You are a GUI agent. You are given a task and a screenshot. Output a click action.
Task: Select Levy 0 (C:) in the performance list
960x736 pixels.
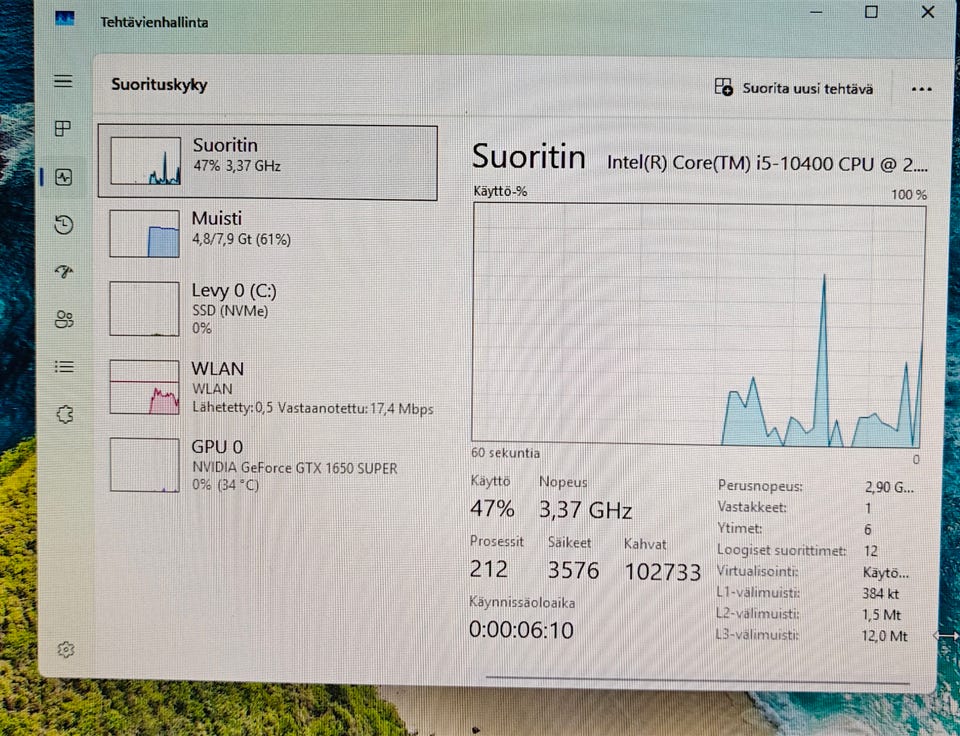click(268, 309)
